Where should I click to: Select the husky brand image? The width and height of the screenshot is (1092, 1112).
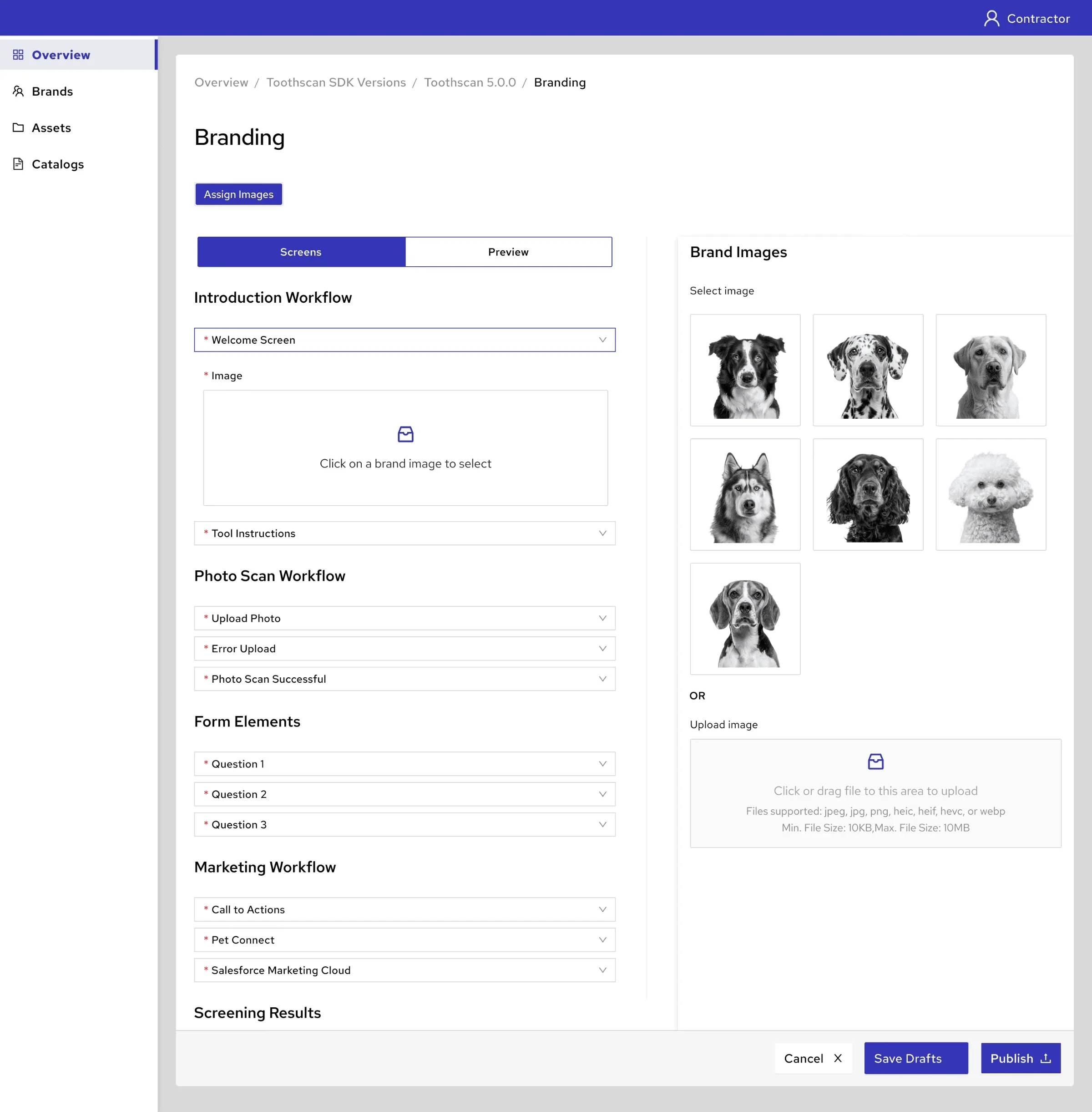(x=745, y=495)
